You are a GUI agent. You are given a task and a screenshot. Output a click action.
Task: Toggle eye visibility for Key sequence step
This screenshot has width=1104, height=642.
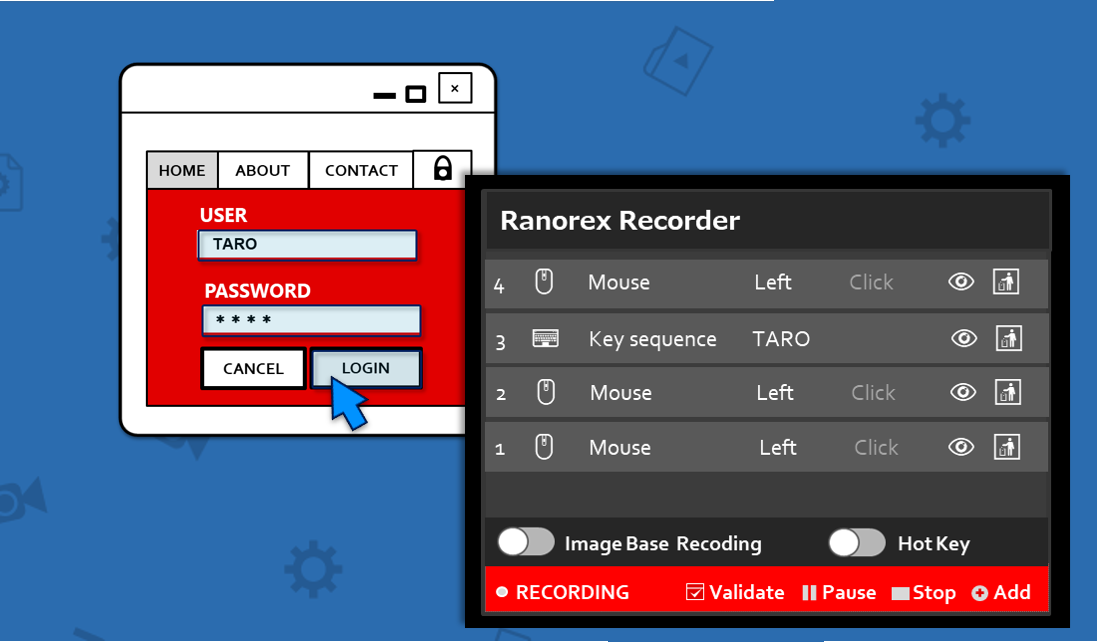tap(964, 339)
